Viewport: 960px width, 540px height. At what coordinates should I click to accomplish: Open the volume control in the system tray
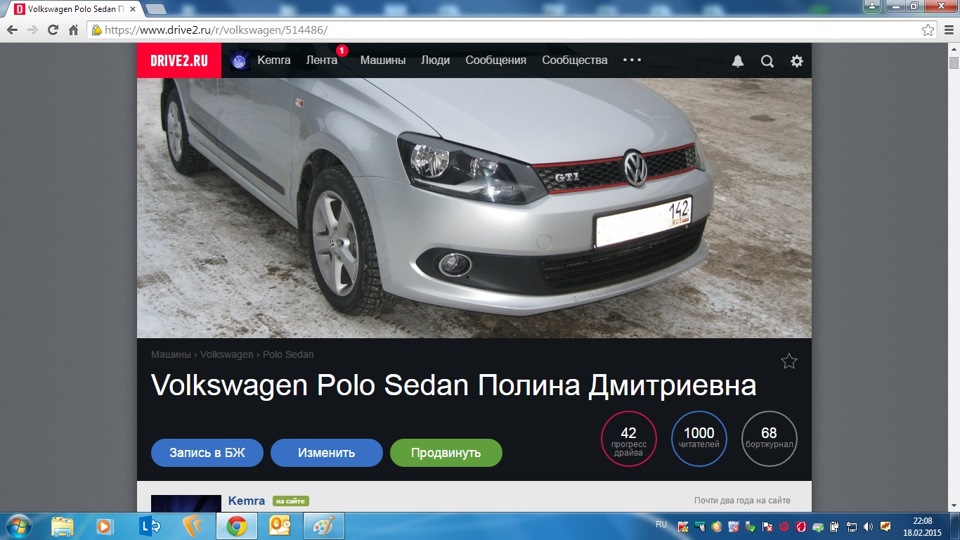(868, 527)
